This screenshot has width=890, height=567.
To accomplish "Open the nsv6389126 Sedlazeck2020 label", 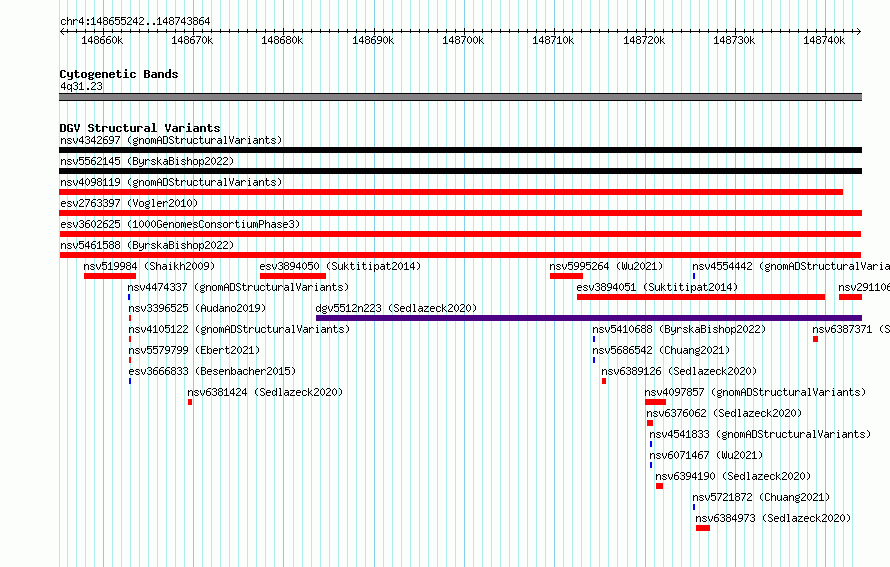I will [679, 371].
